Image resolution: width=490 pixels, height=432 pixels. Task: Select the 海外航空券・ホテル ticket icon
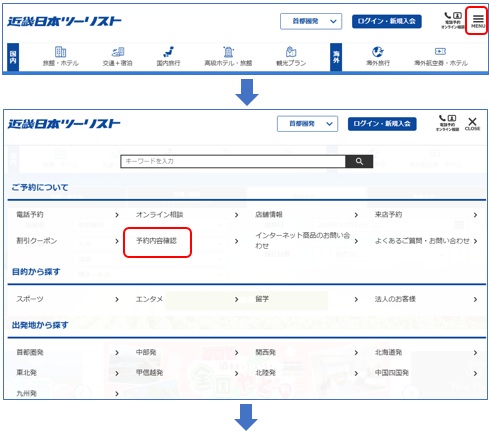(440, 51)
